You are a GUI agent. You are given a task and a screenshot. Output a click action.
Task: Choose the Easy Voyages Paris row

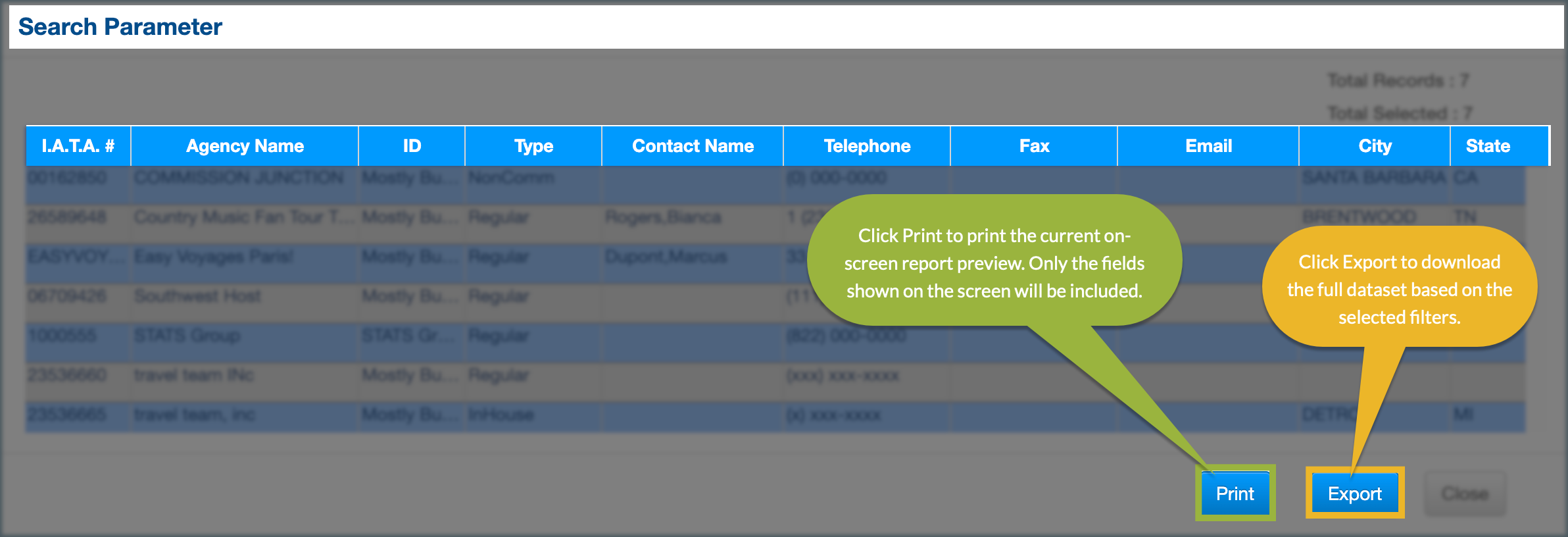tap(214, 257)
